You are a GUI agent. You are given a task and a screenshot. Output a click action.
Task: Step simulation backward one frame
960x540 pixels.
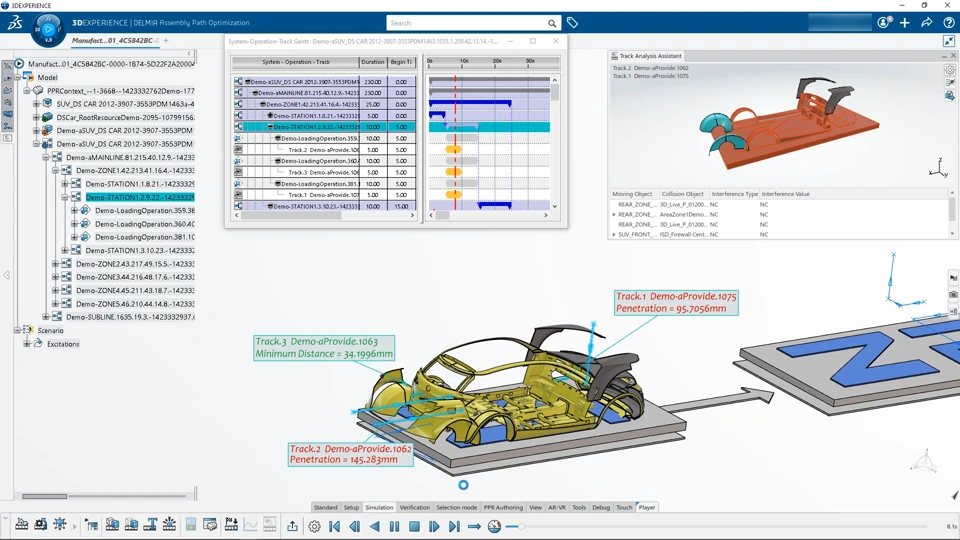click(x=354, y=526)
